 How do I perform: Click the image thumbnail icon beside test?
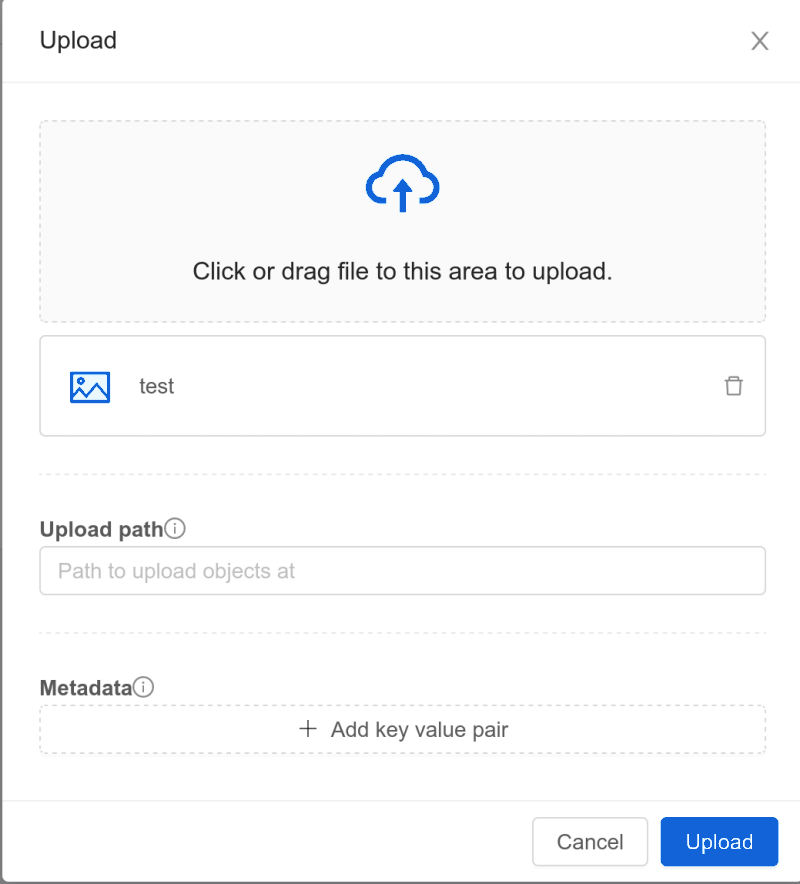coord(91,386)
